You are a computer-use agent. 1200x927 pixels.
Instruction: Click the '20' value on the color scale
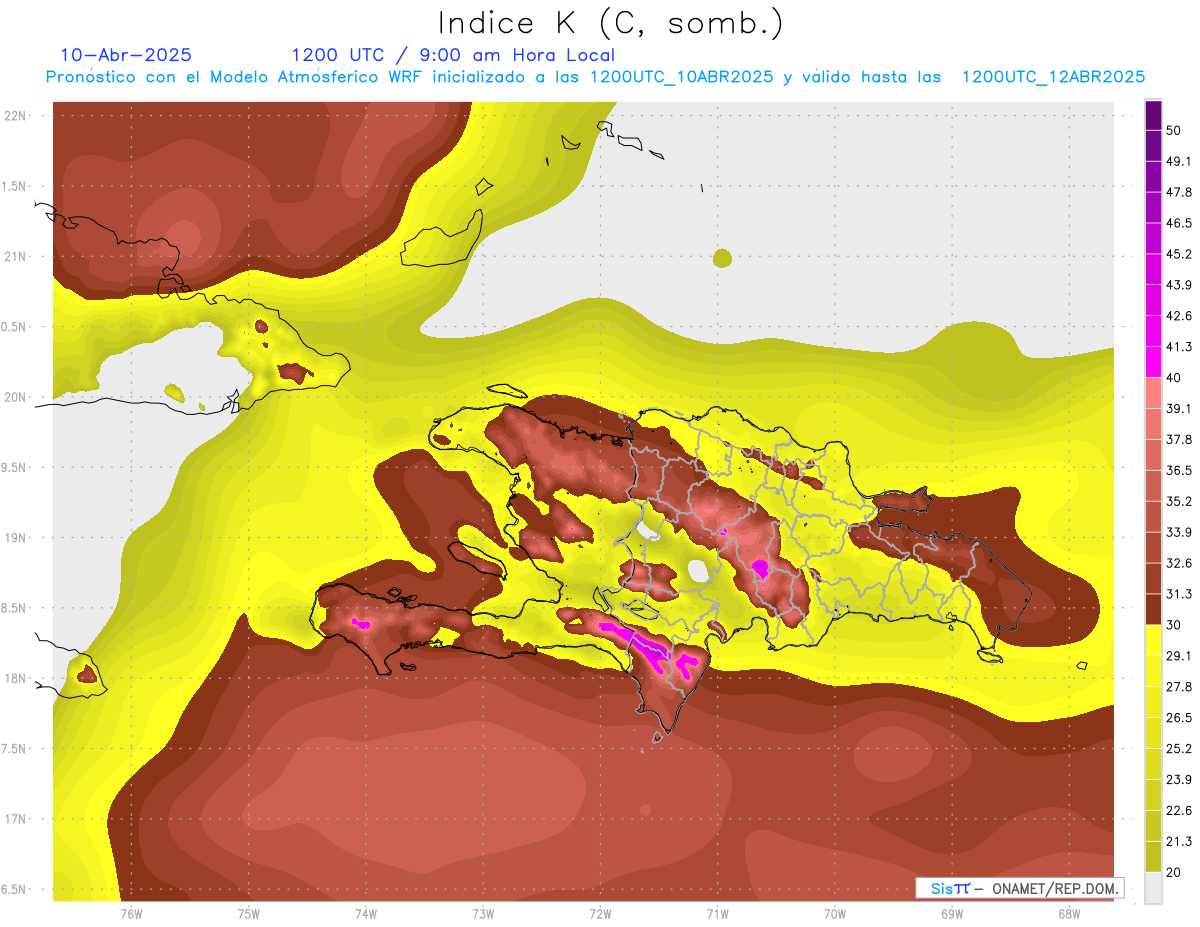1175,872
